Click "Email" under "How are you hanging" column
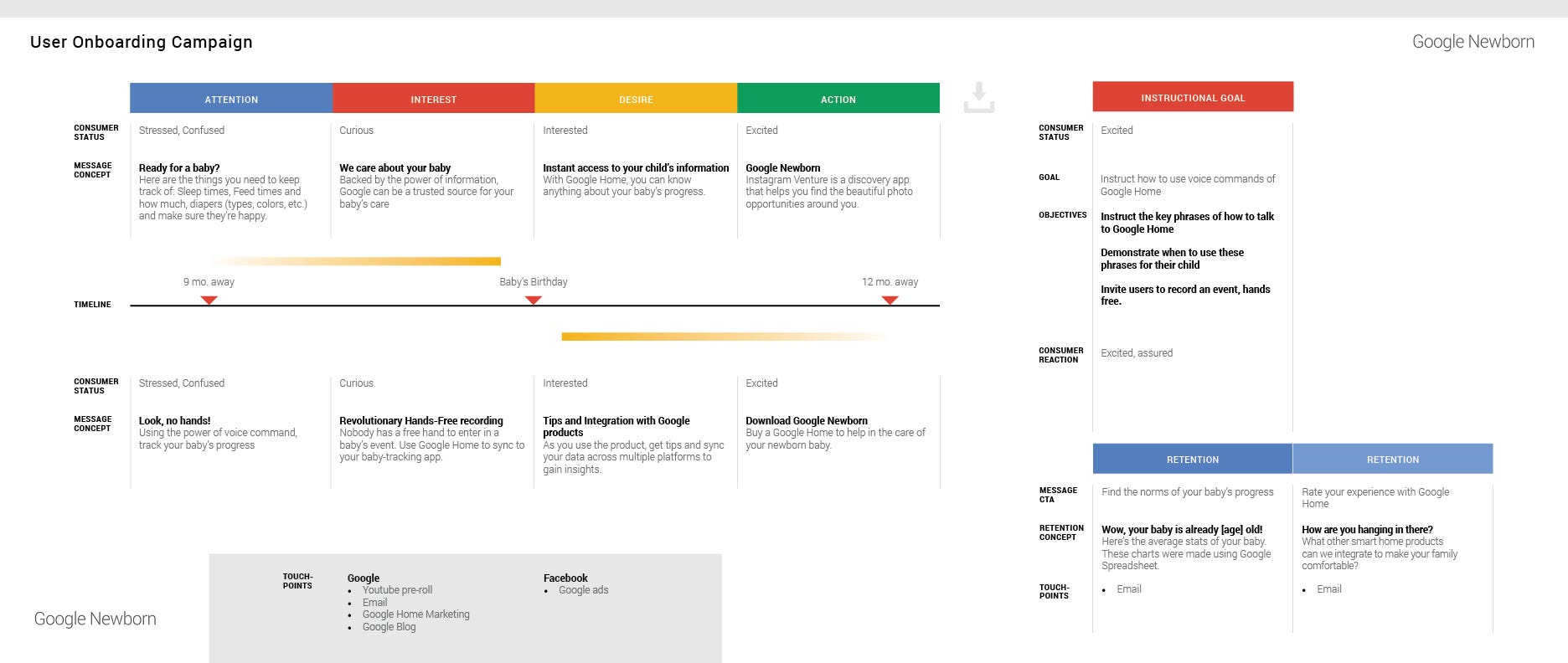 (x=1329, y=589)
